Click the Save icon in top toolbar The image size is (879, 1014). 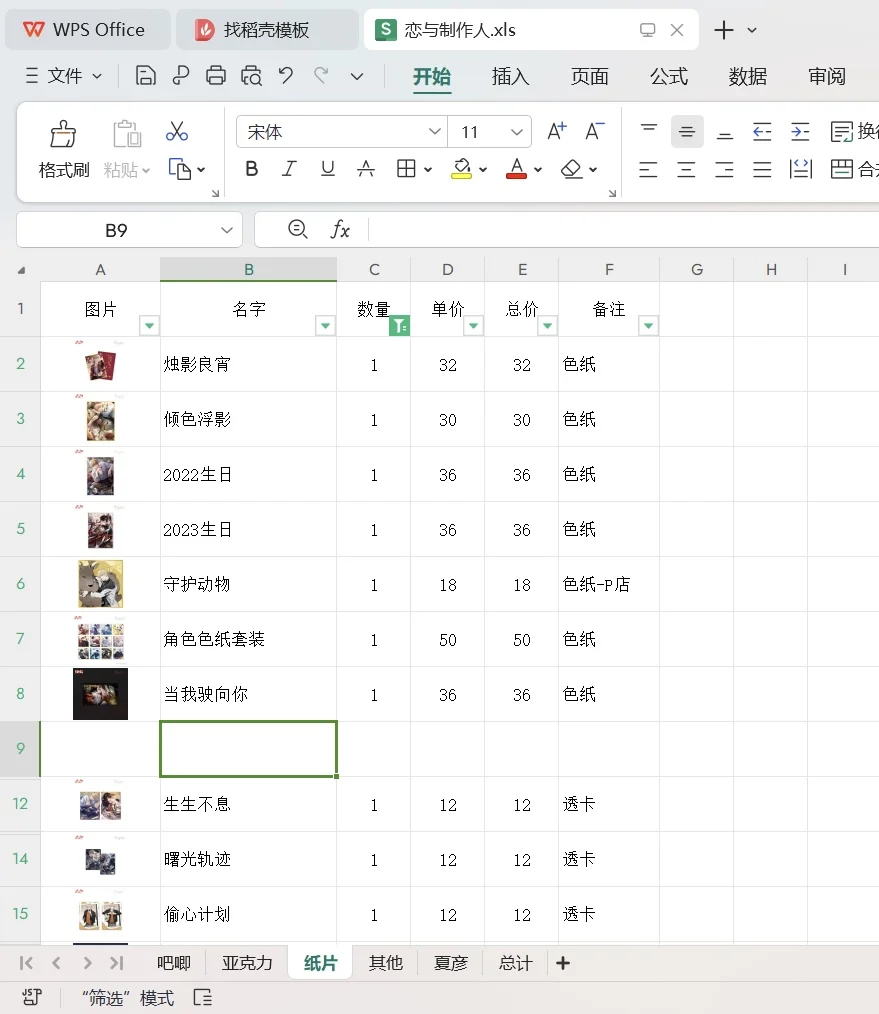[x=146, y=74]
